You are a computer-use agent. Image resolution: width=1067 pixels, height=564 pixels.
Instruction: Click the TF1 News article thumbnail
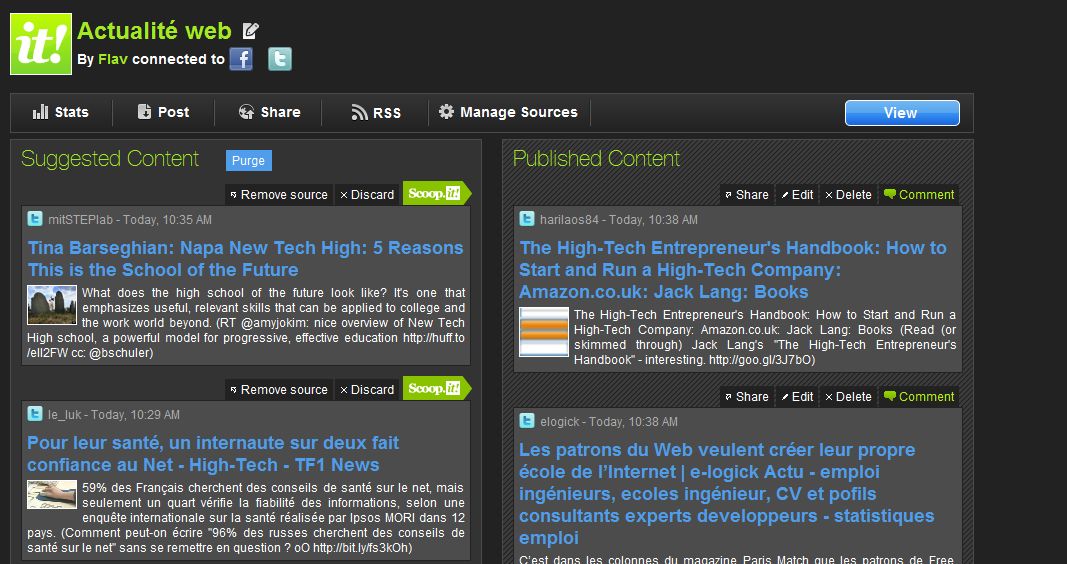[x=52, y=495]
